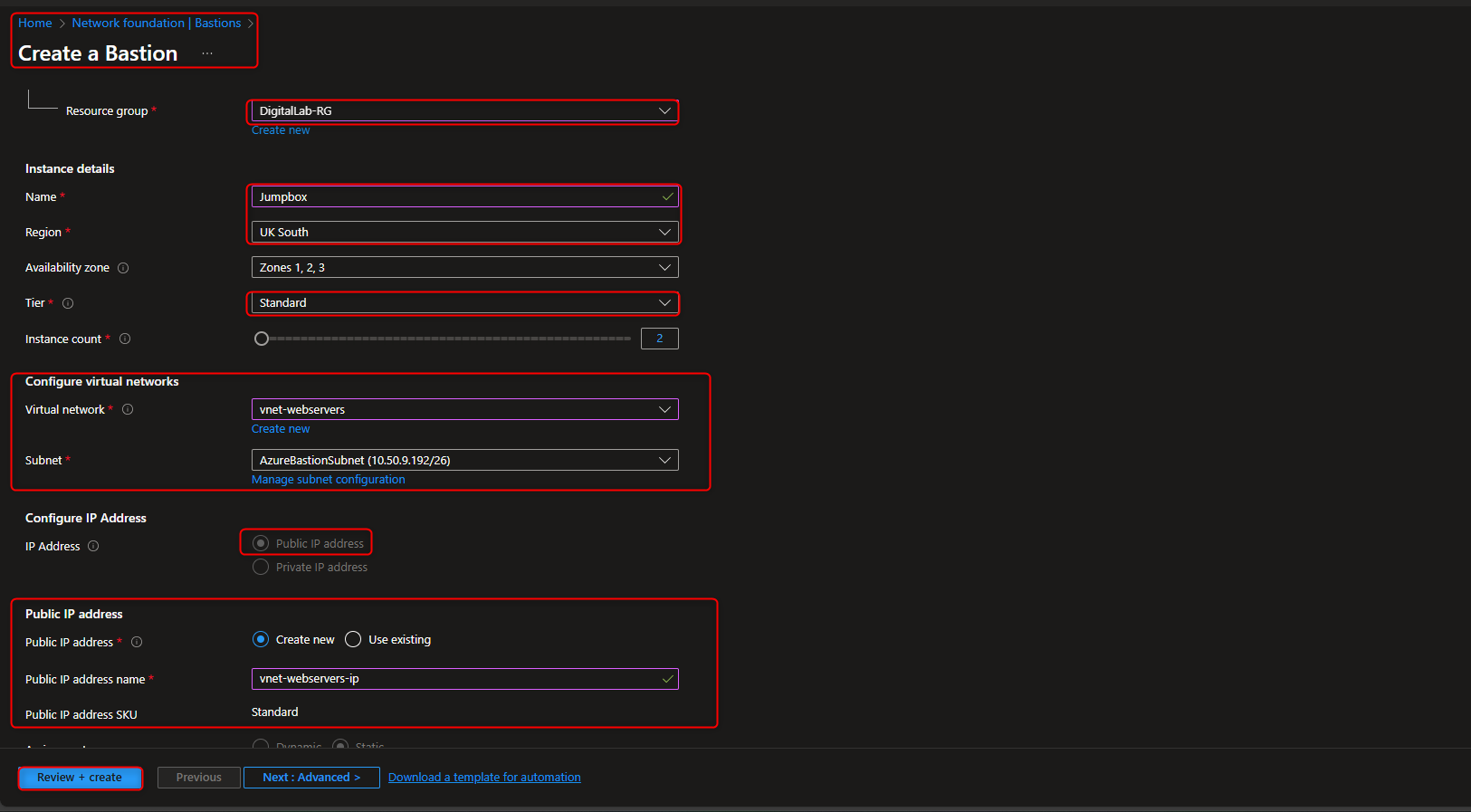The width and height of the screenshot is (1471, 812).
Task: Click the Configure virtual networks heading
Action: click(102, 382)
